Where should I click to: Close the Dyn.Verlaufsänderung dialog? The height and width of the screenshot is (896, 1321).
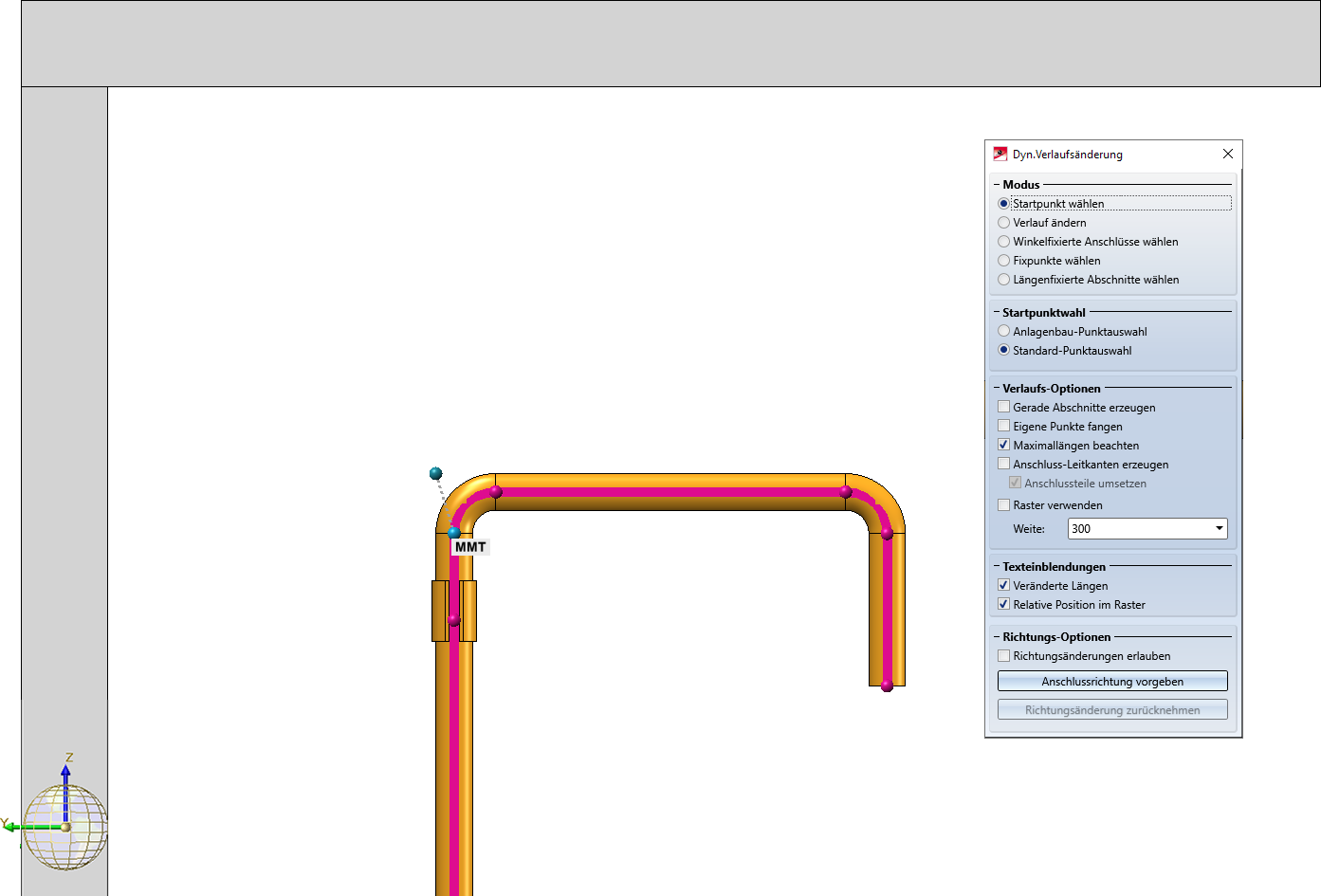pyautogui.click(x=1227, y=154)
